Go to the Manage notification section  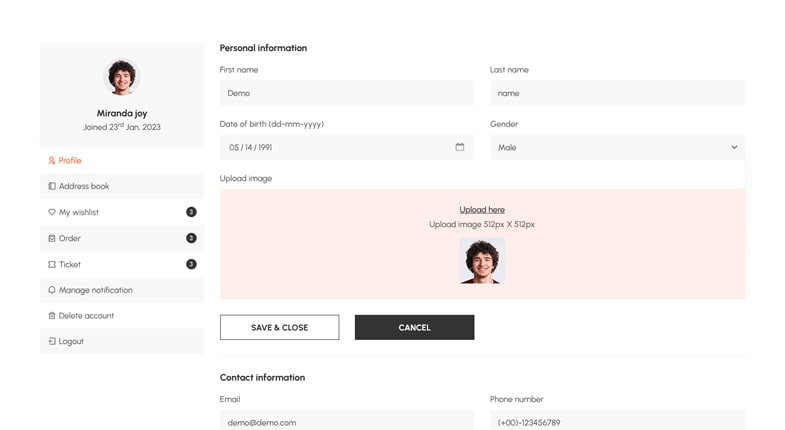click(95, 290)
